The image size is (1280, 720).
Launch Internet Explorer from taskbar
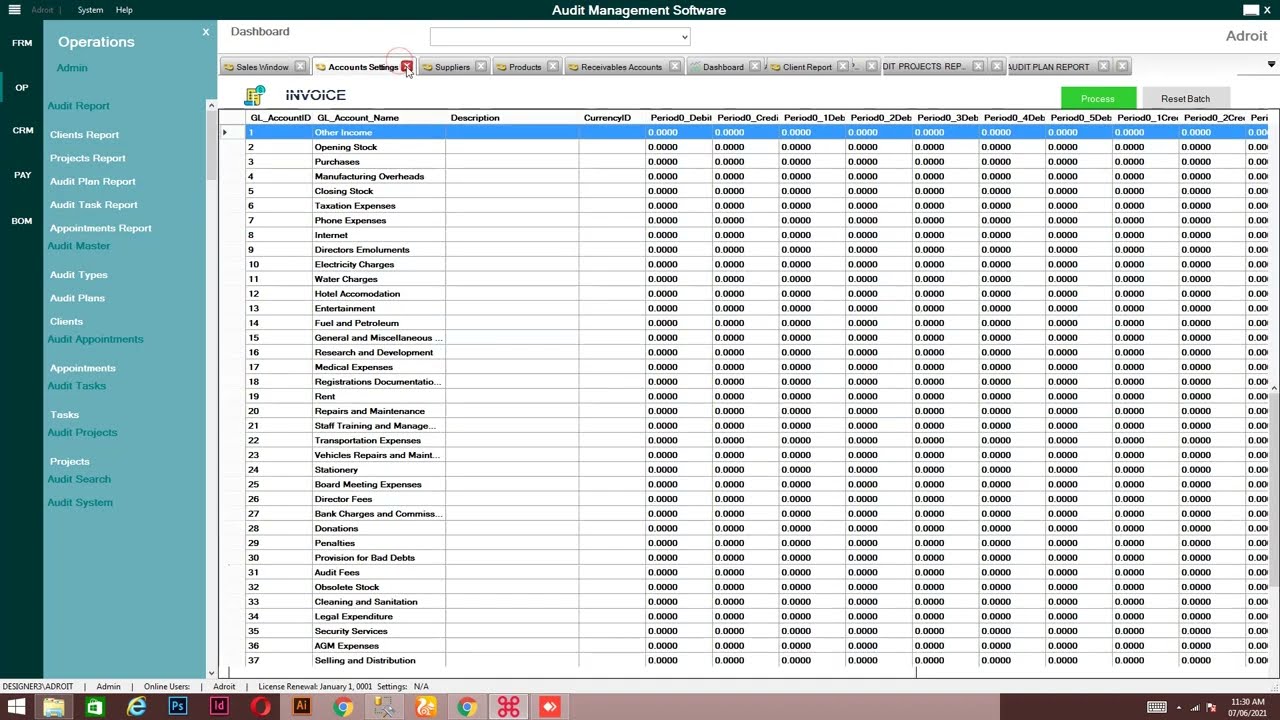pyautogui.click(x=136, y=707)
